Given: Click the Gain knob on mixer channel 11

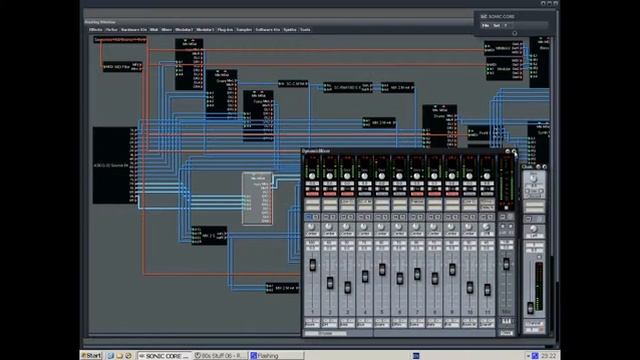Looking at the screenshot, I should [487, 176].
